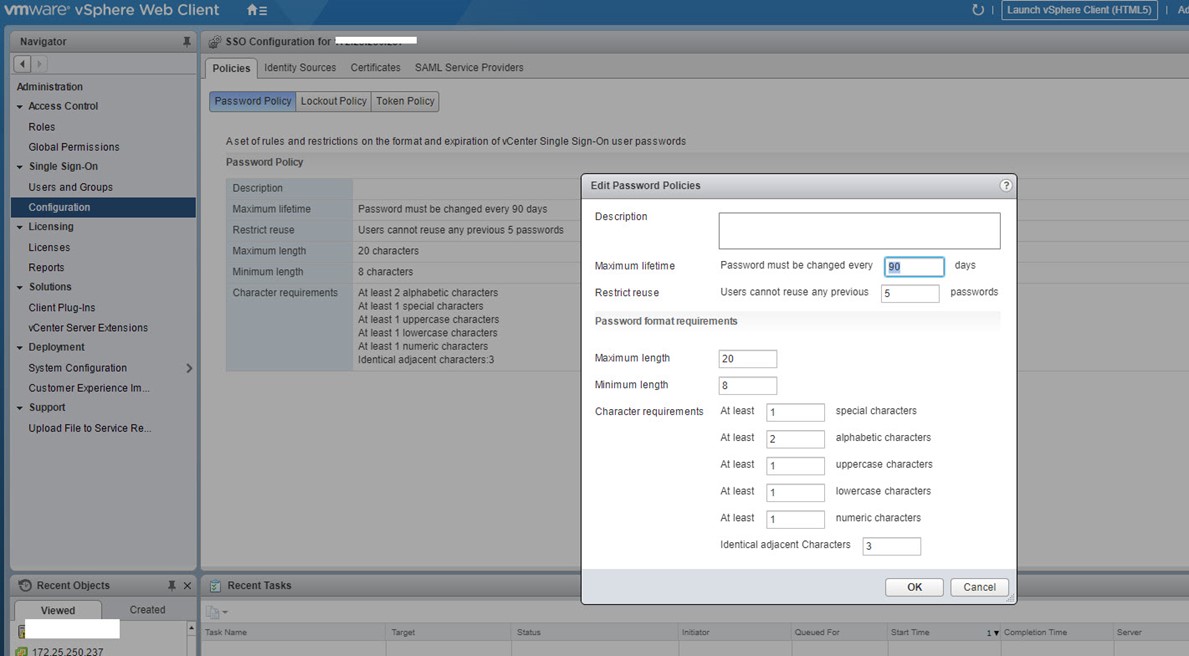Select the Token Policy sub-tab
The width and height of the screenshot is (1189, 656).
[x=405, y=101]
